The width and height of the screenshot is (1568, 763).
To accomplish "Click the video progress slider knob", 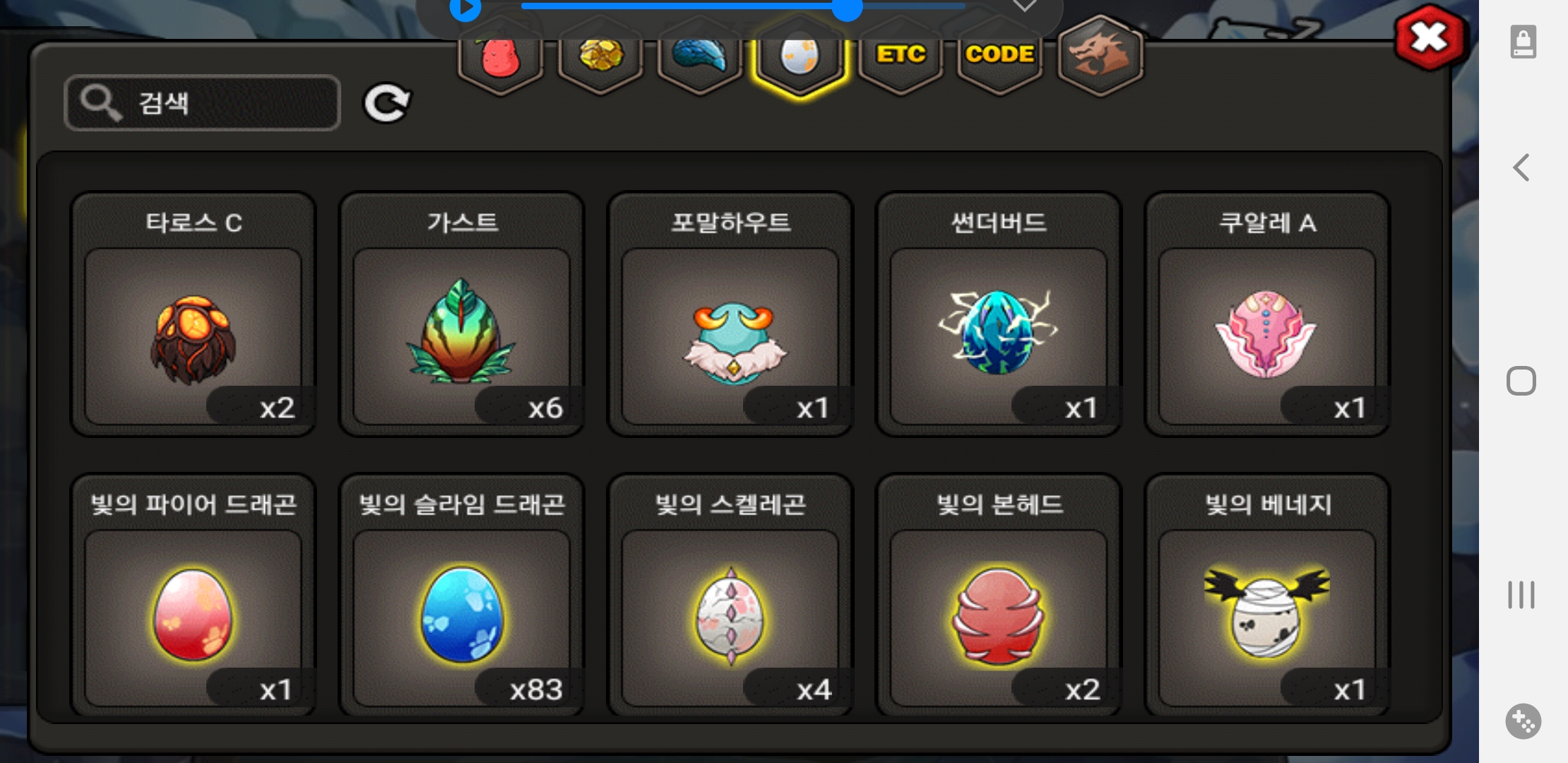I will 847,8.
